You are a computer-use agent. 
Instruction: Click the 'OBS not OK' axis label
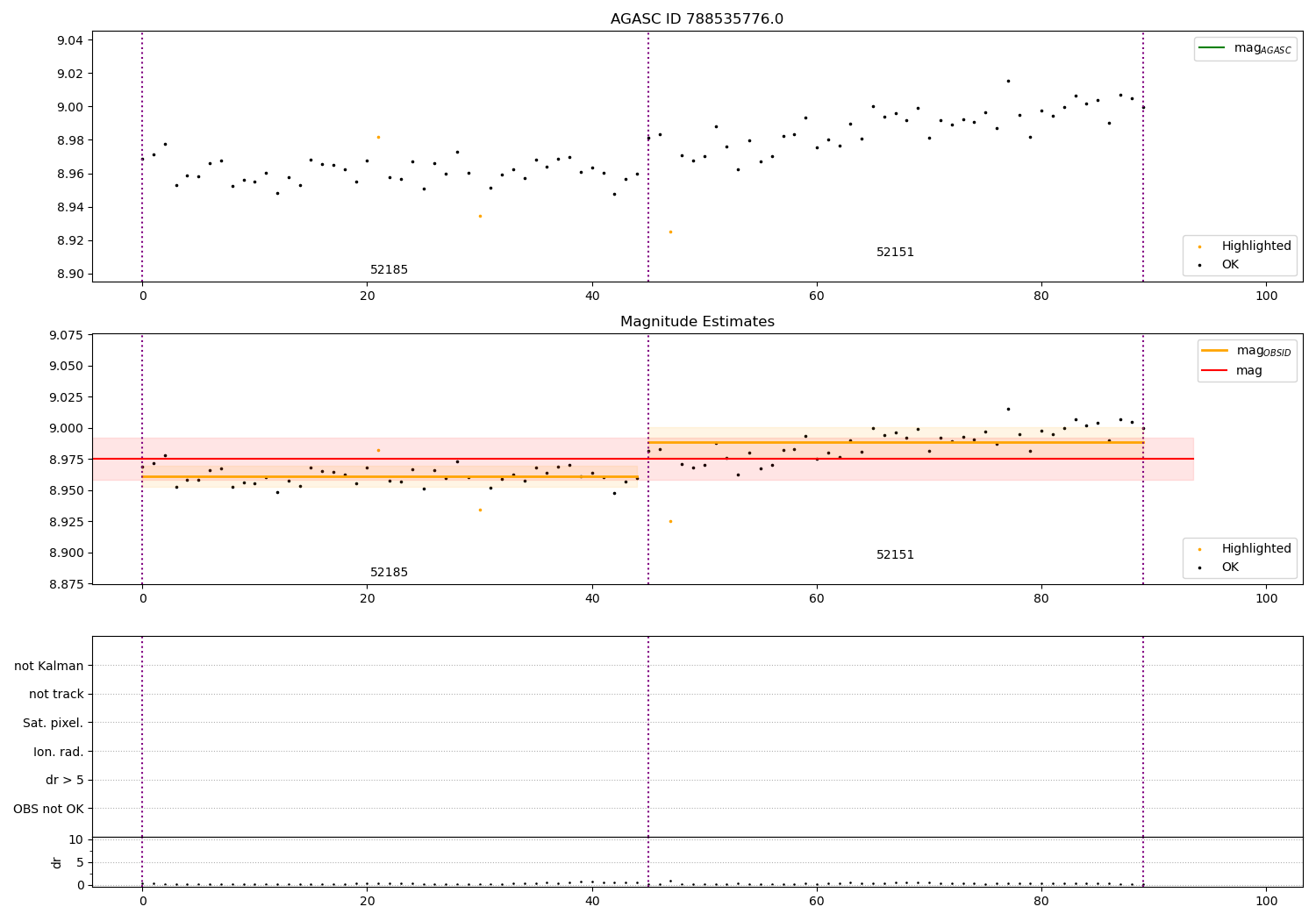pos(48,809)
